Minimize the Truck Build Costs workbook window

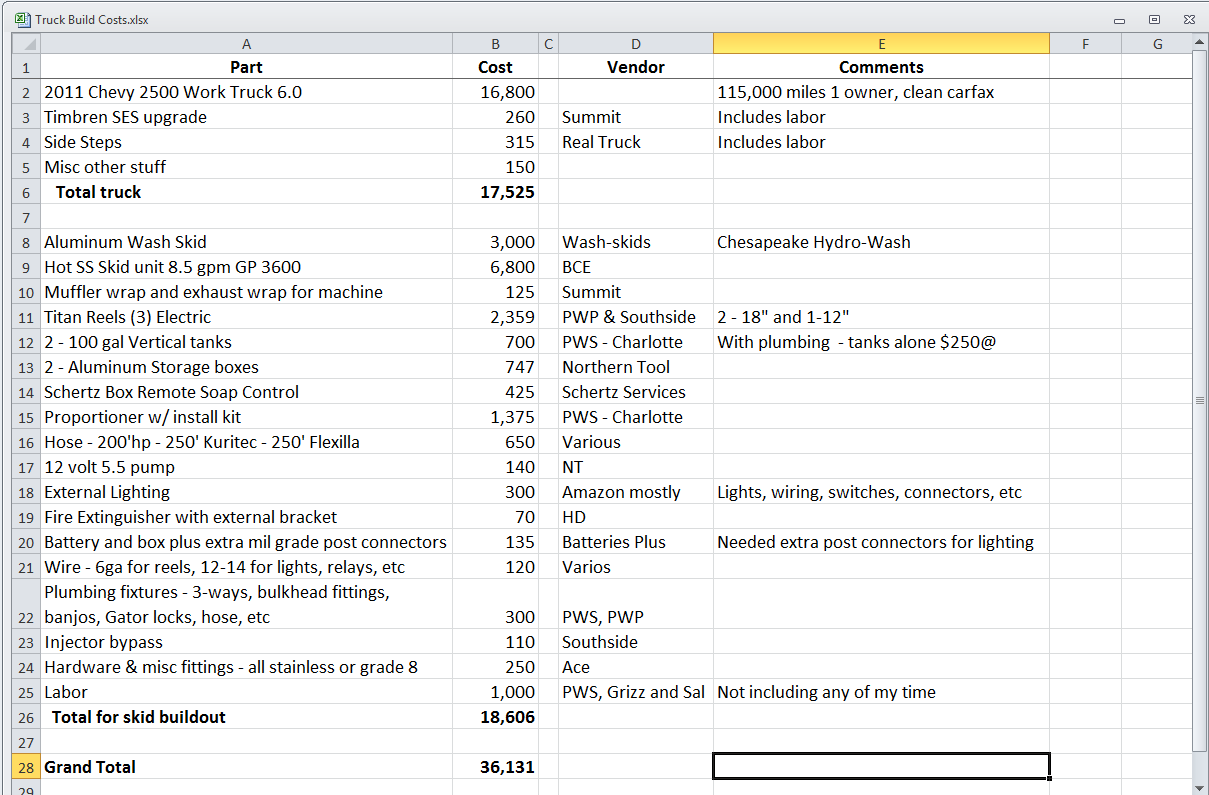(1119, 20)
